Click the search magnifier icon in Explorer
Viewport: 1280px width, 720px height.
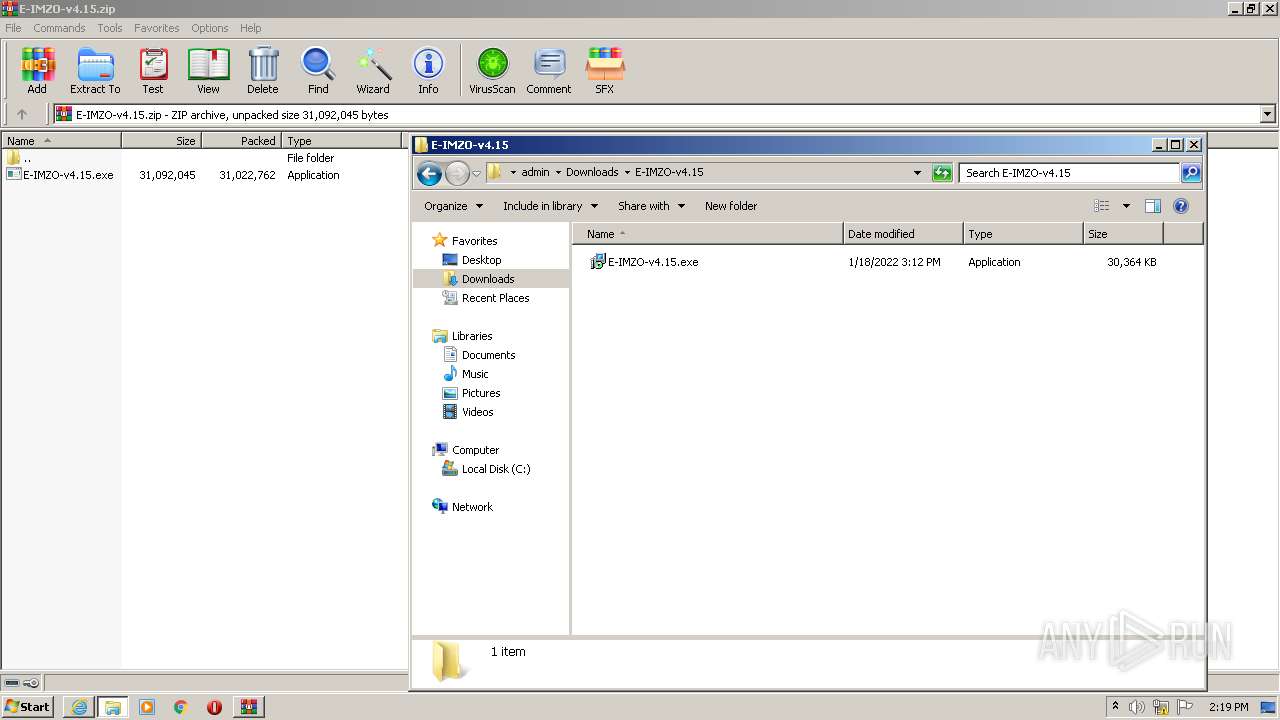(1190, 173)
